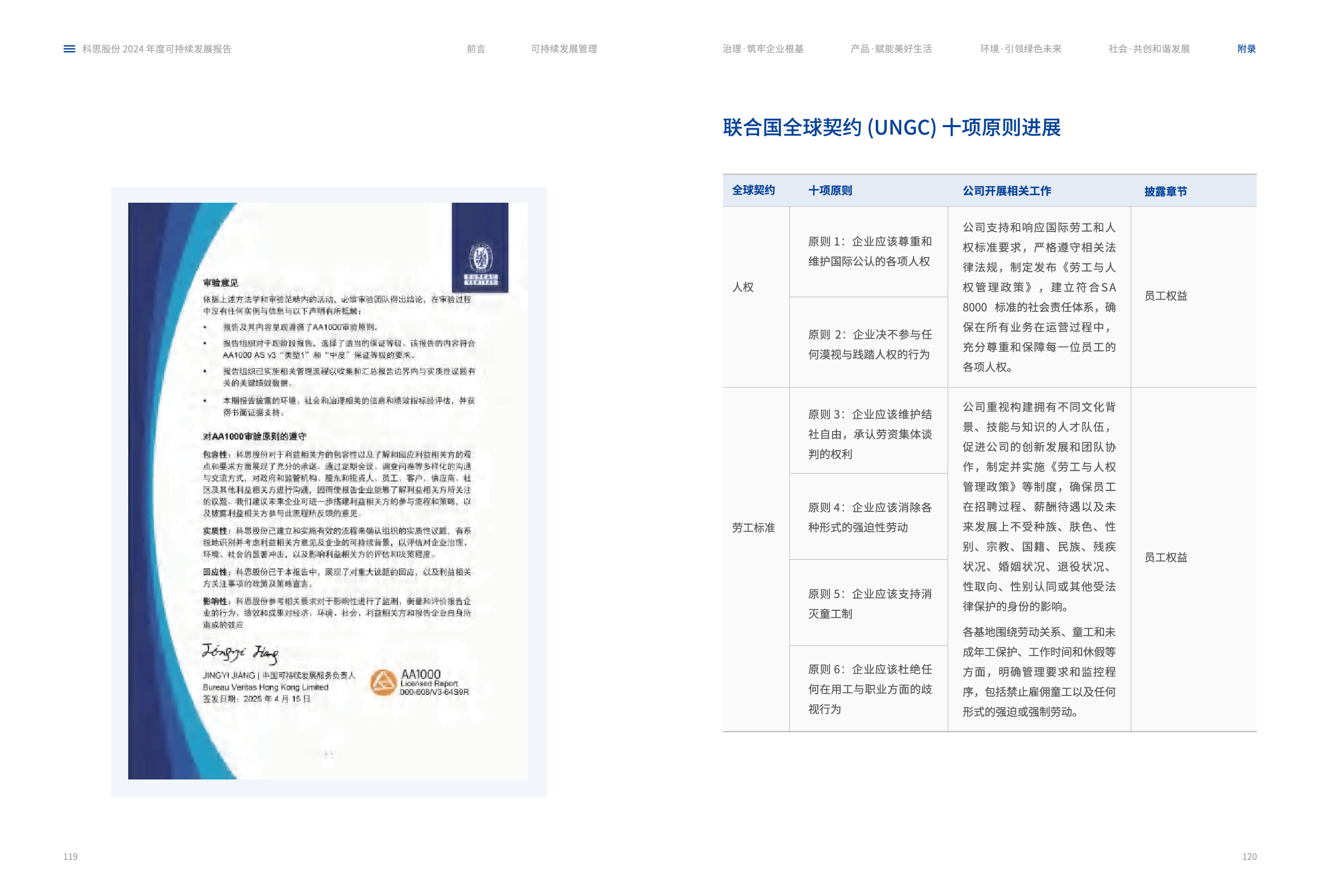The height and width of the screenshot is (896, 1320).
Task: Click the report title 科思股份 2024
Action: (x=157, y=49)
